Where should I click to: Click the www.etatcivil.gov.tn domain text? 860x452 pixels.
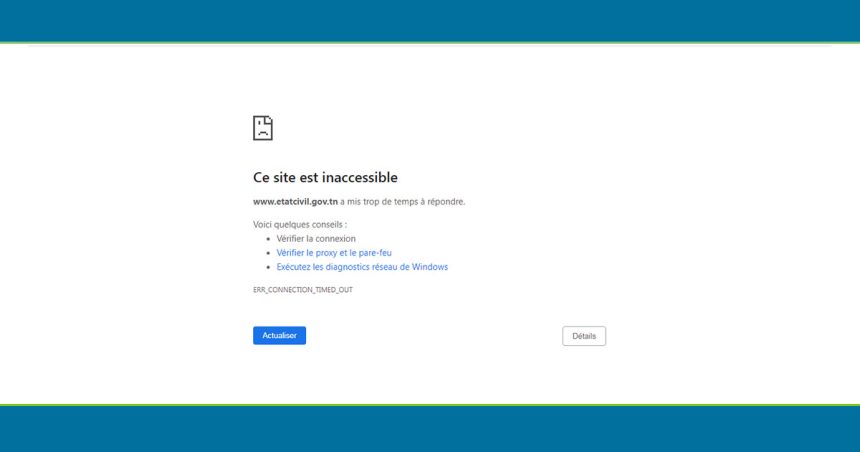click(x=295, y=202)
